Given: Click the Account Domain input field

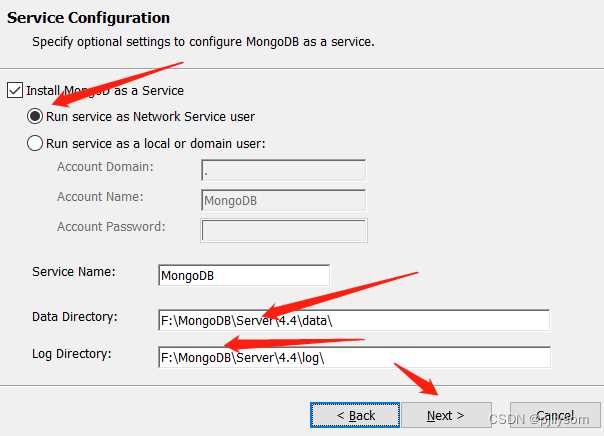Looking at the screenshot, I should (284, 170).
